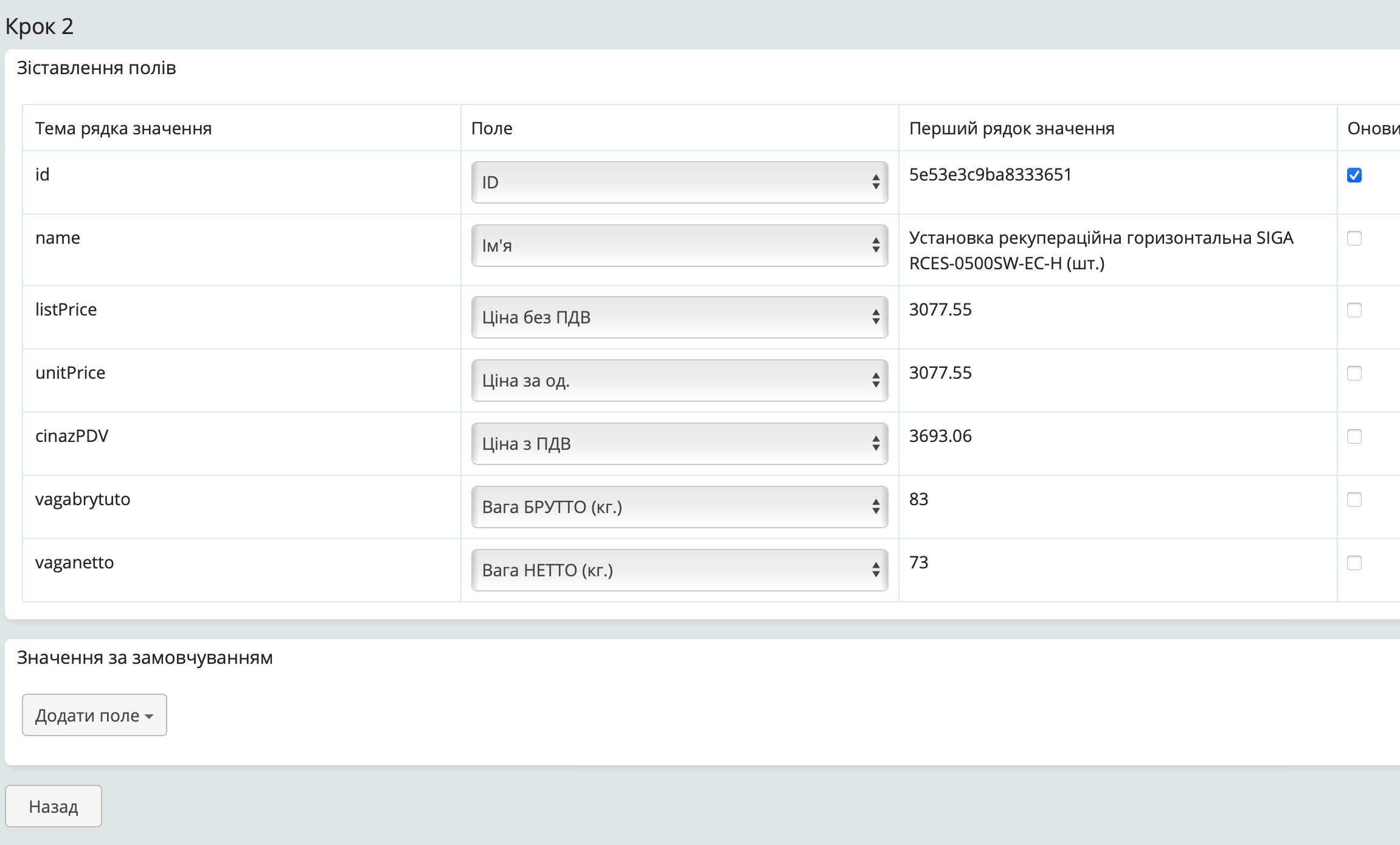Click the Тема рядка значення header

coord(123,128)
